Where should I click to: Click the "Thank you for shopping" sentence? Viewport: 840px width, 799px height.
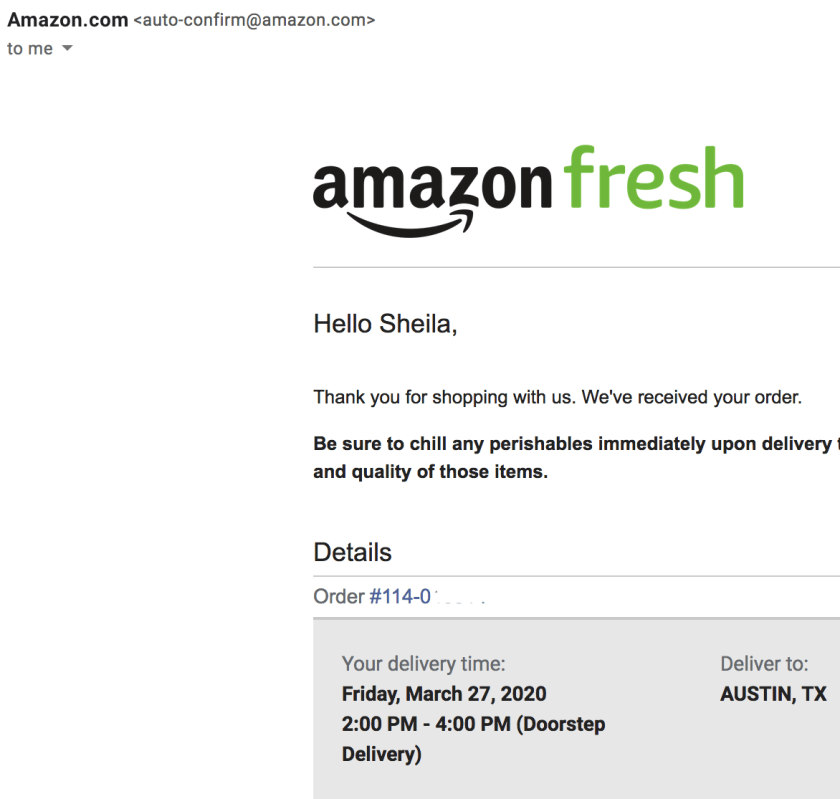pos(557,397)
